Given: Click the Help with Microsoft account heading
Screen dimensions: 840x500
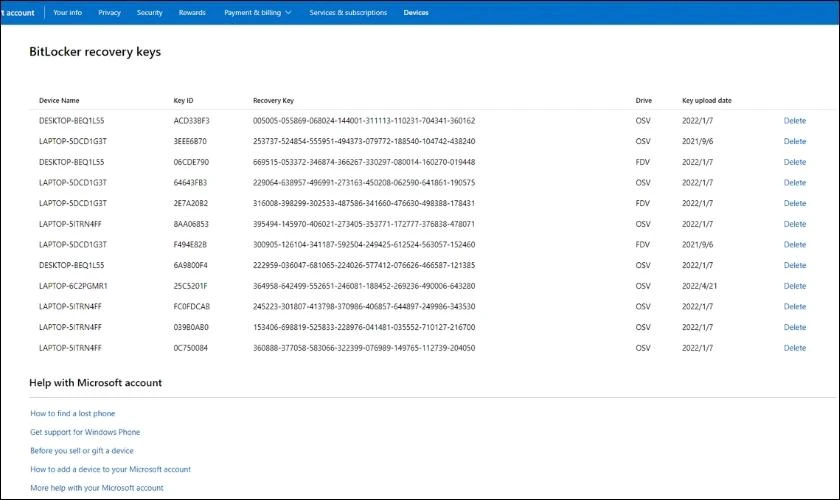Looking at the screenshot, I should (x=95, y=383).
